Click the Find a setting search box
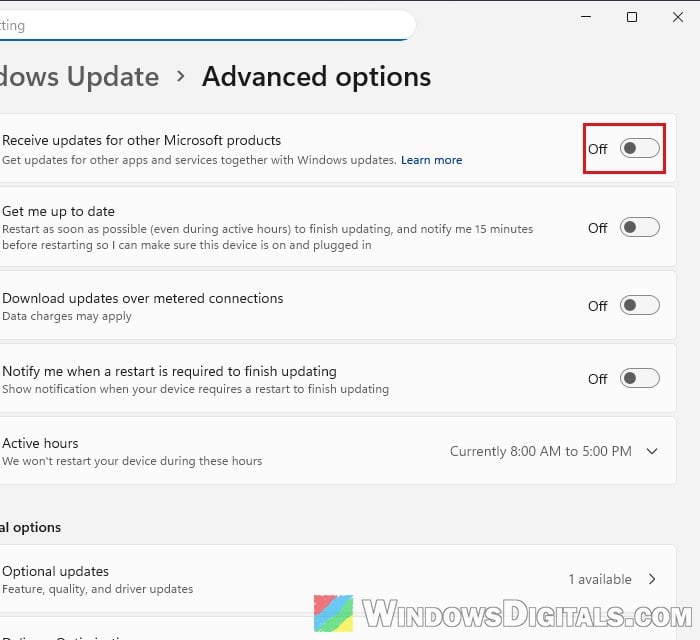This screenshot has width=700, height=640. pyautogui.click(x=207, y=25)
